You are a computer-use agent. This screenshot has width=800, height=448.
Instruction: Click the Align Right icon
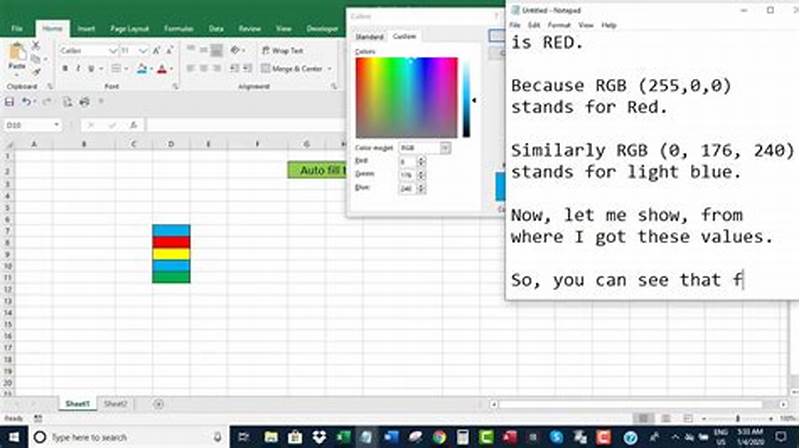217,68
